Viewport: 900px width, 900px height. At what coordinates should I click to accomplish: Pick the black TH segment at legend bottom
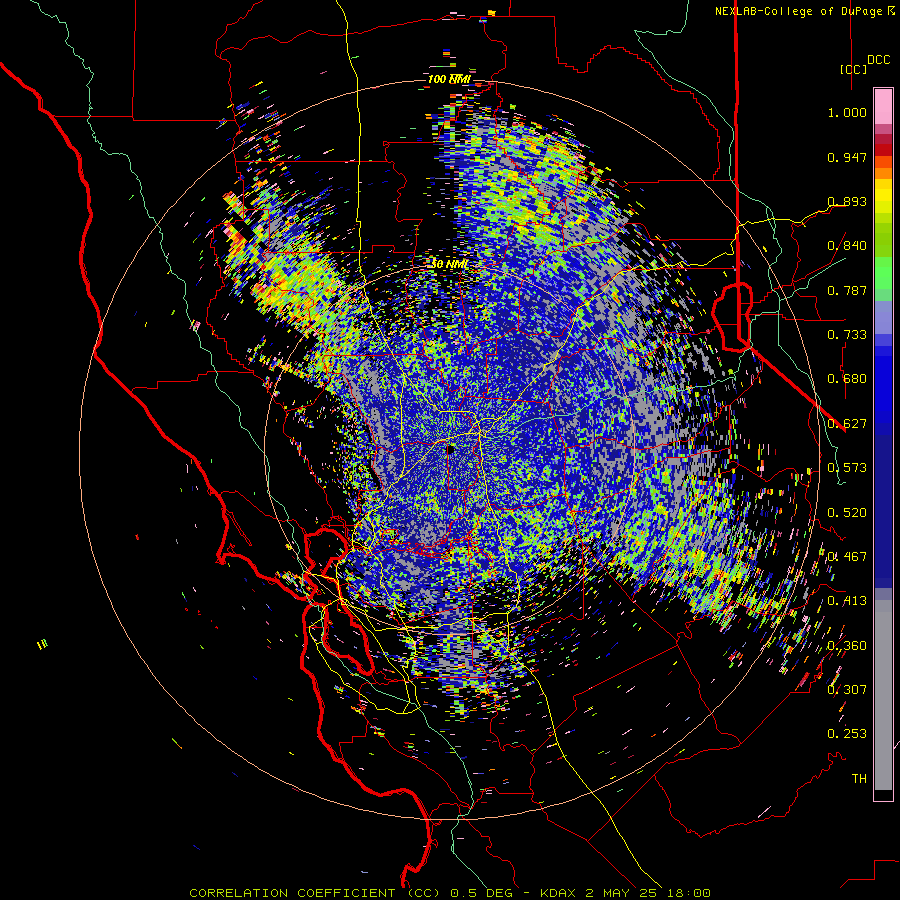(x=883, y=794)
